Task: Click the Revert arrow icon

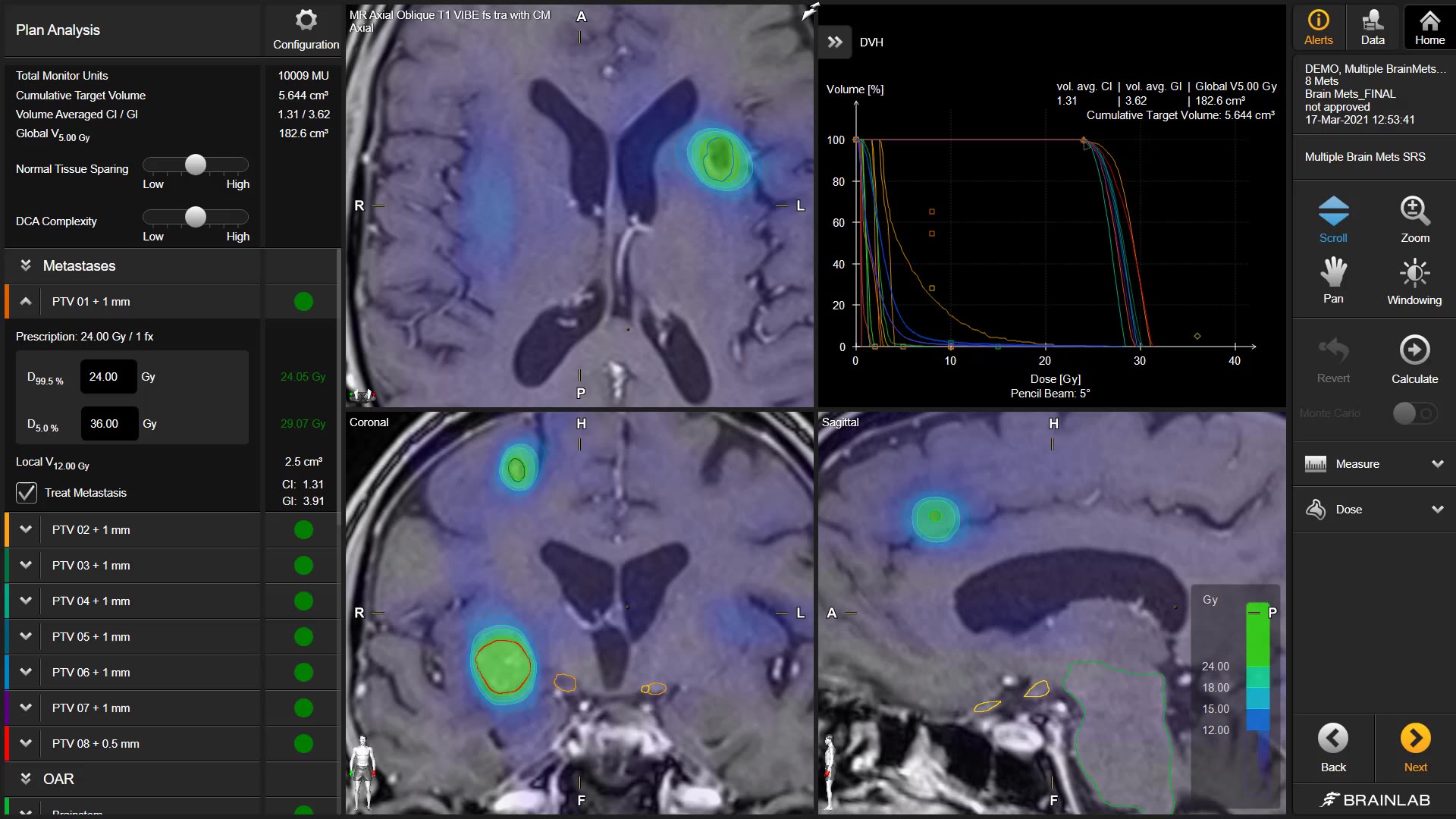Action: pyautogui.click(x=1333, y=350)
